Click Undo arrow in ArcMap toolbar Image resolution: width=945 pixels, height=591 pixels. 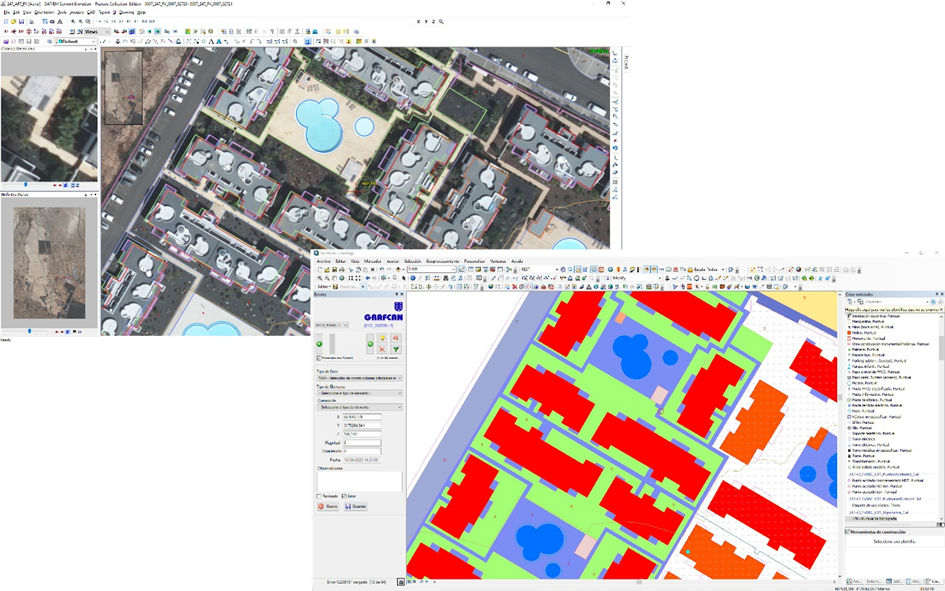(381, 269)
